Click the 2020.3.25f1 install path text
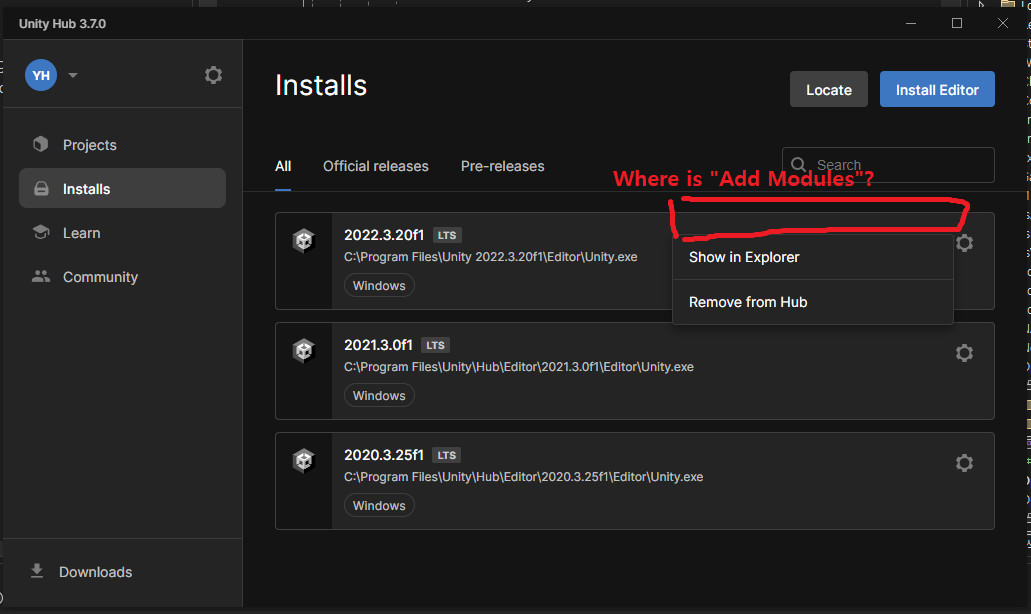Screen dimensions: 1031x614 tap(523, 477)
